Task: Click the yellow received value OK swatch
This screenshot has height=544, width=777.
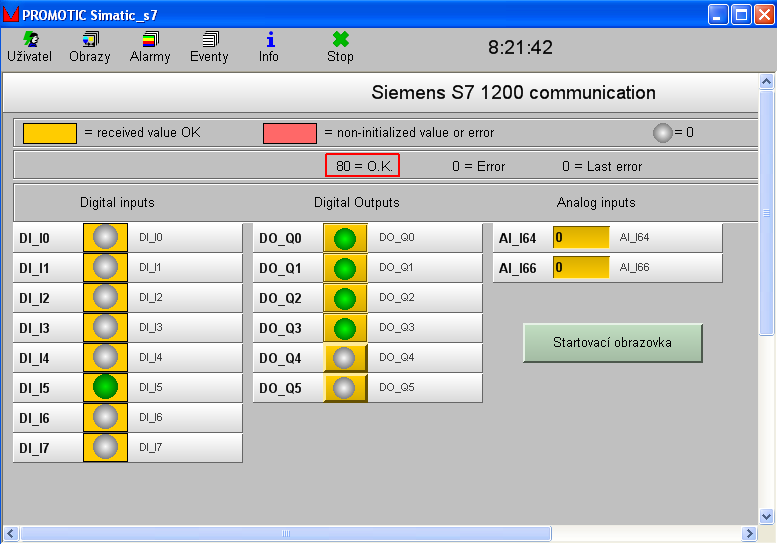Action: point(50,133)
